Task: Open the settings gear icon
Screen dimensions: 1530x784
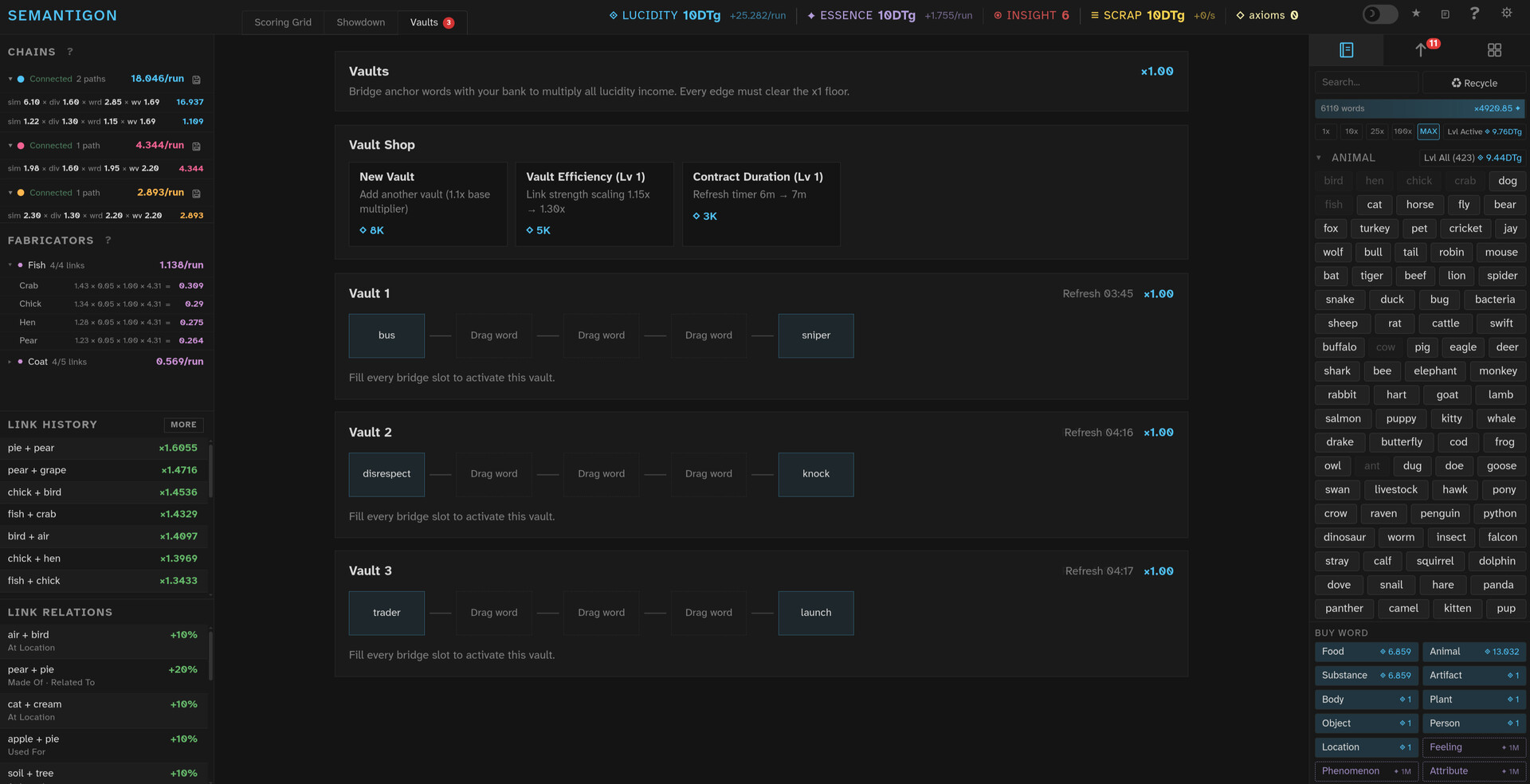Action: coord(1506,14)
